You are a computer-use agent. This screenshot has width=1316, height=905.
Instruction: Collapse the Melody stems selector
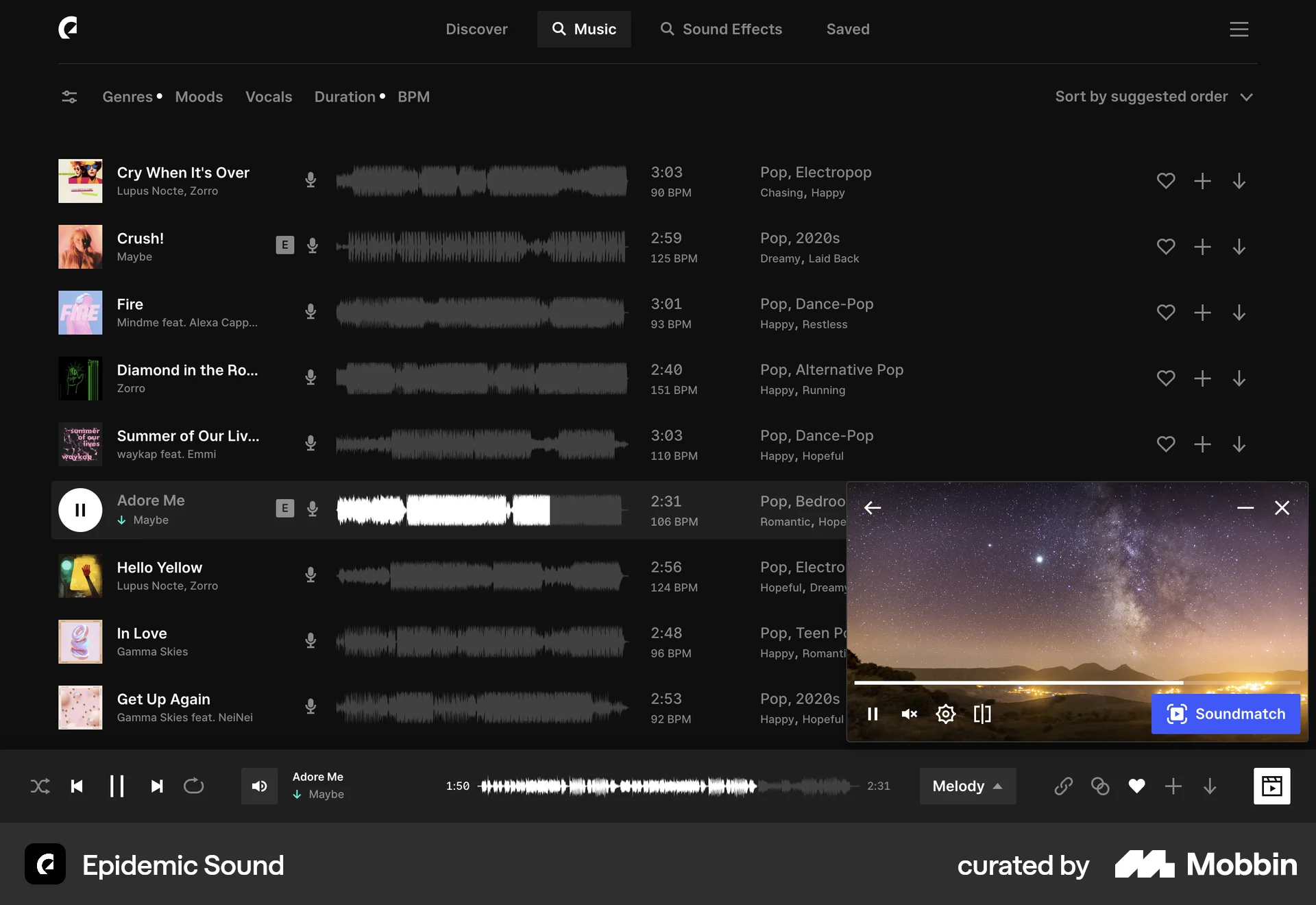tap(967, 786)
